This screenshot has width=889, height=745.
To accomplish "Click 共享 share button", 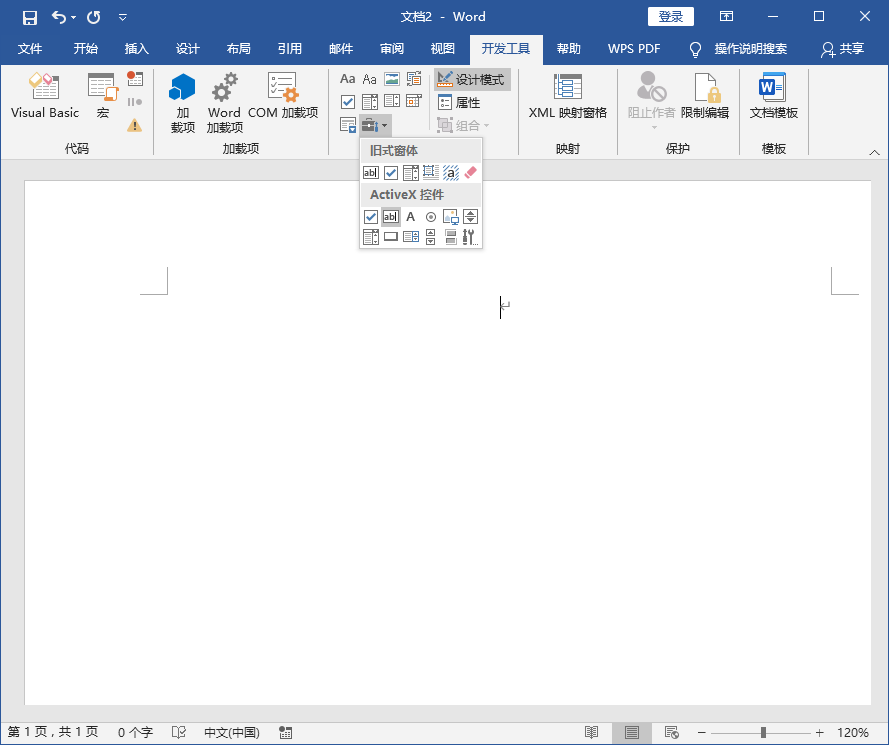I will point(843,49).
